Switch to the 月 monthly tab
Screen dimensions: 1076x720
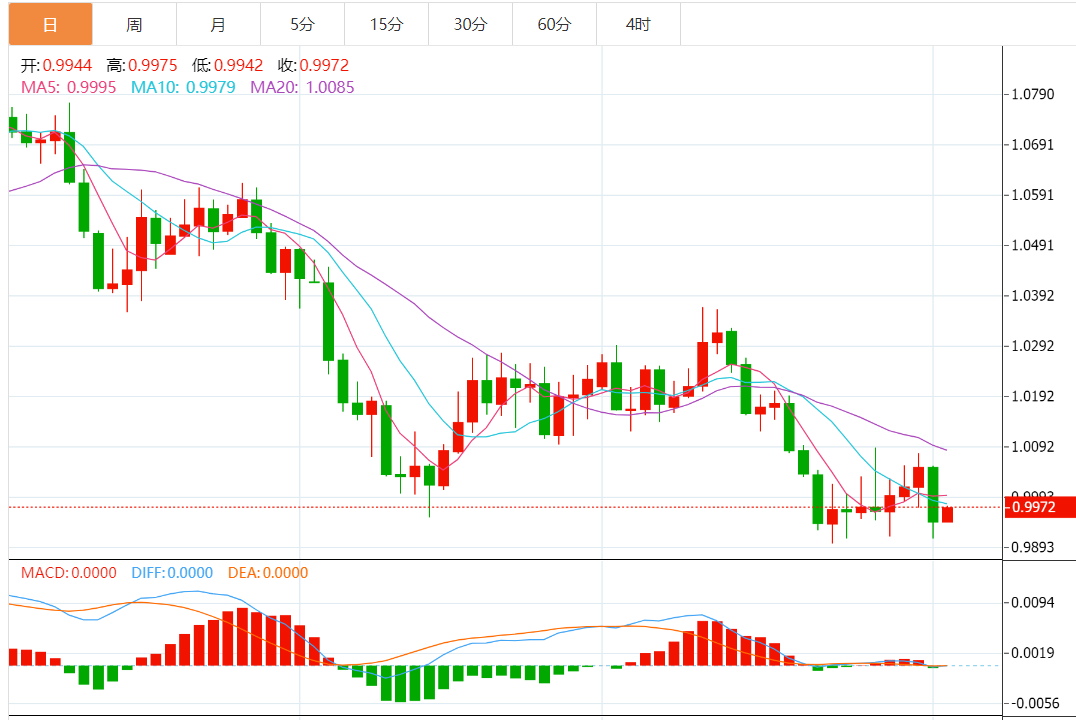pos(218,25)
